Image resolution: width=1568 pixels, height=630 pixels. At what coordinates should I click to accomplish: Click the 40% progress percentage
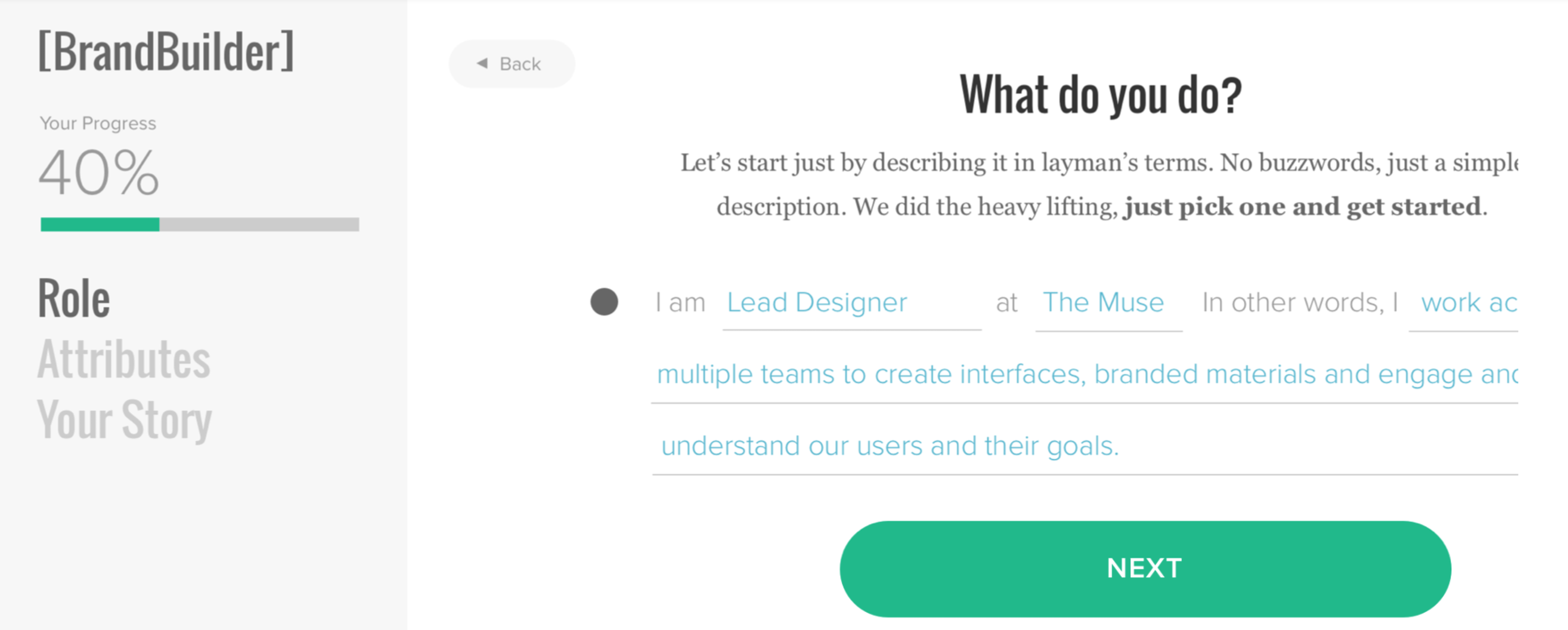tap(98, 173)
